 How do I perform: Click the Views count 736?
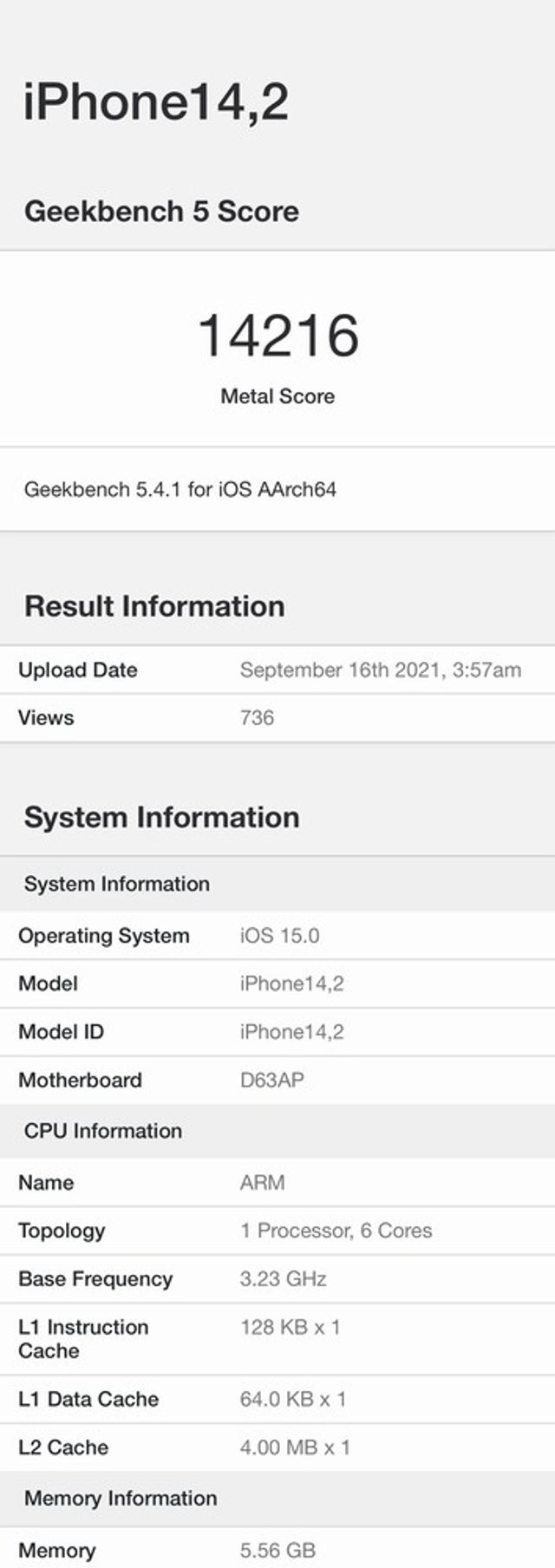[257, 717]
